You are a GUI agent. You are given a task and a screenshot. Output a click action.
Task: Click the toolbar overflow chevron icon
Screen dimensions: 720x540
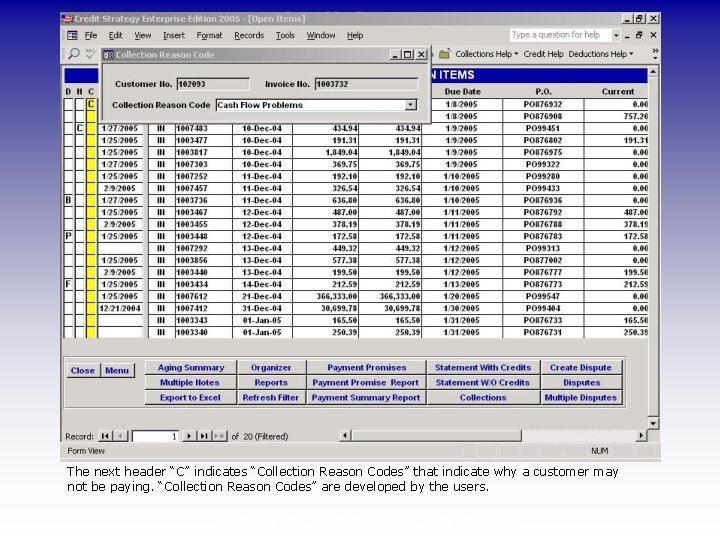point(655,54)
